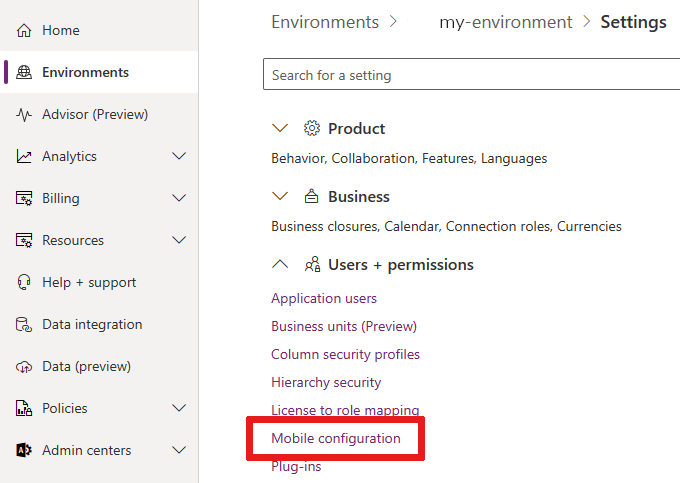Click the Search for a setting field

470,75
